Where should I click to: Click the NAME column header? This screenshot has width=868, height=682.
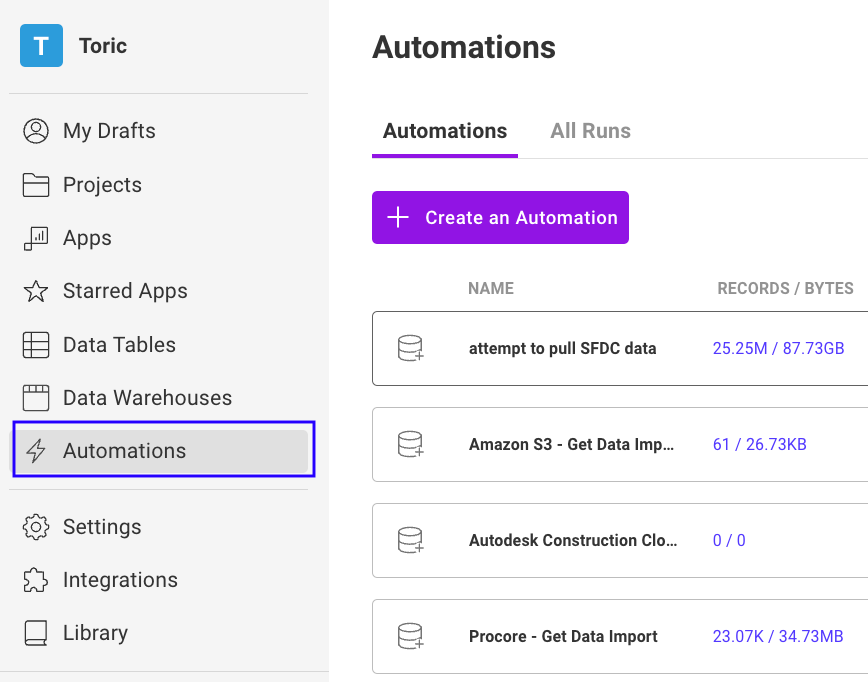coord(491,288)
